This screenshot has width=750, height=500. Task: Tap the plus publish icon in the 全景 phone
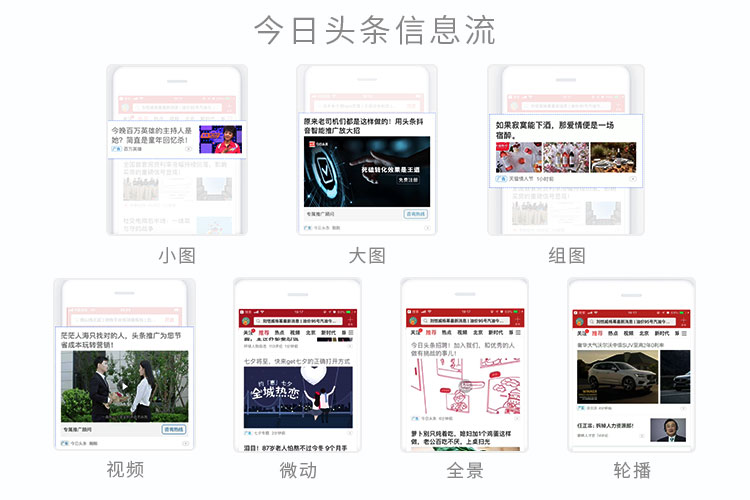[x=517, y=320]
